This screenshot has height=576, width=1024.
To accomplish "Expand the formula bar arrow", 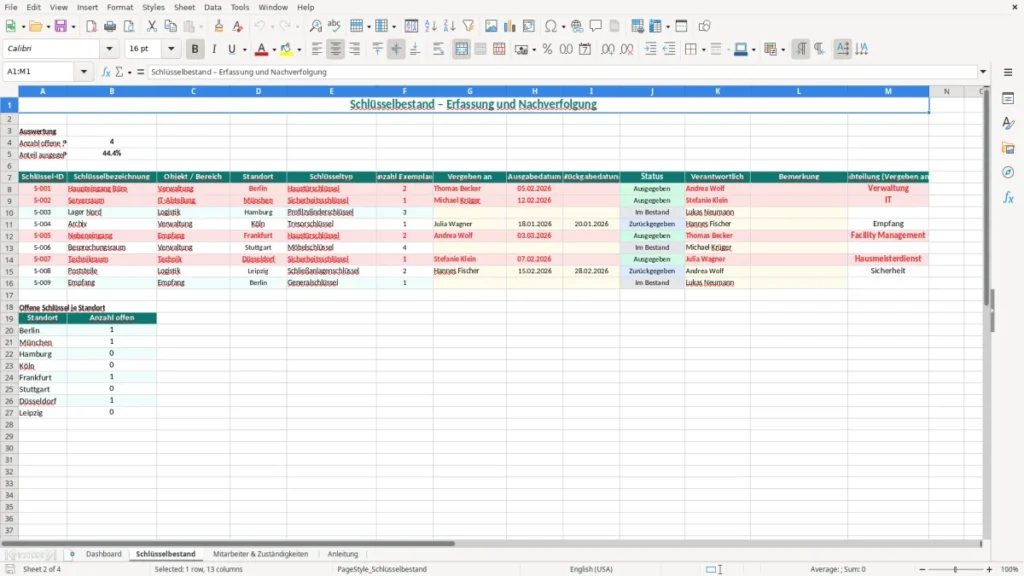I will pyautogui.click(x=983, y=72).
